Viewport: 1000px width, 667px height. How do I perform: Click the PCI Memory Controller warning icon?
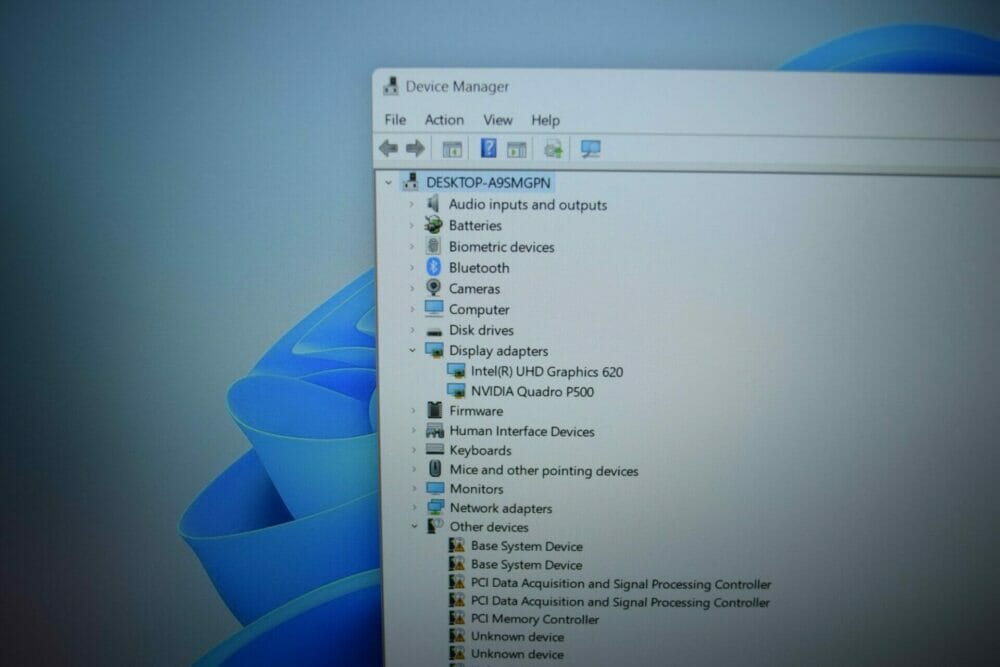457,618
